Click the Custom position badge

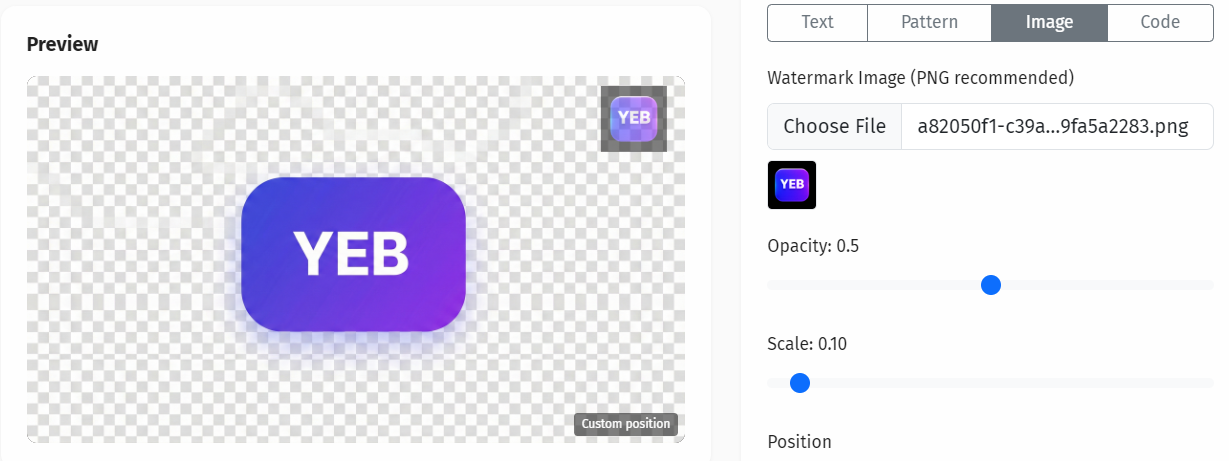click(626, 424)
